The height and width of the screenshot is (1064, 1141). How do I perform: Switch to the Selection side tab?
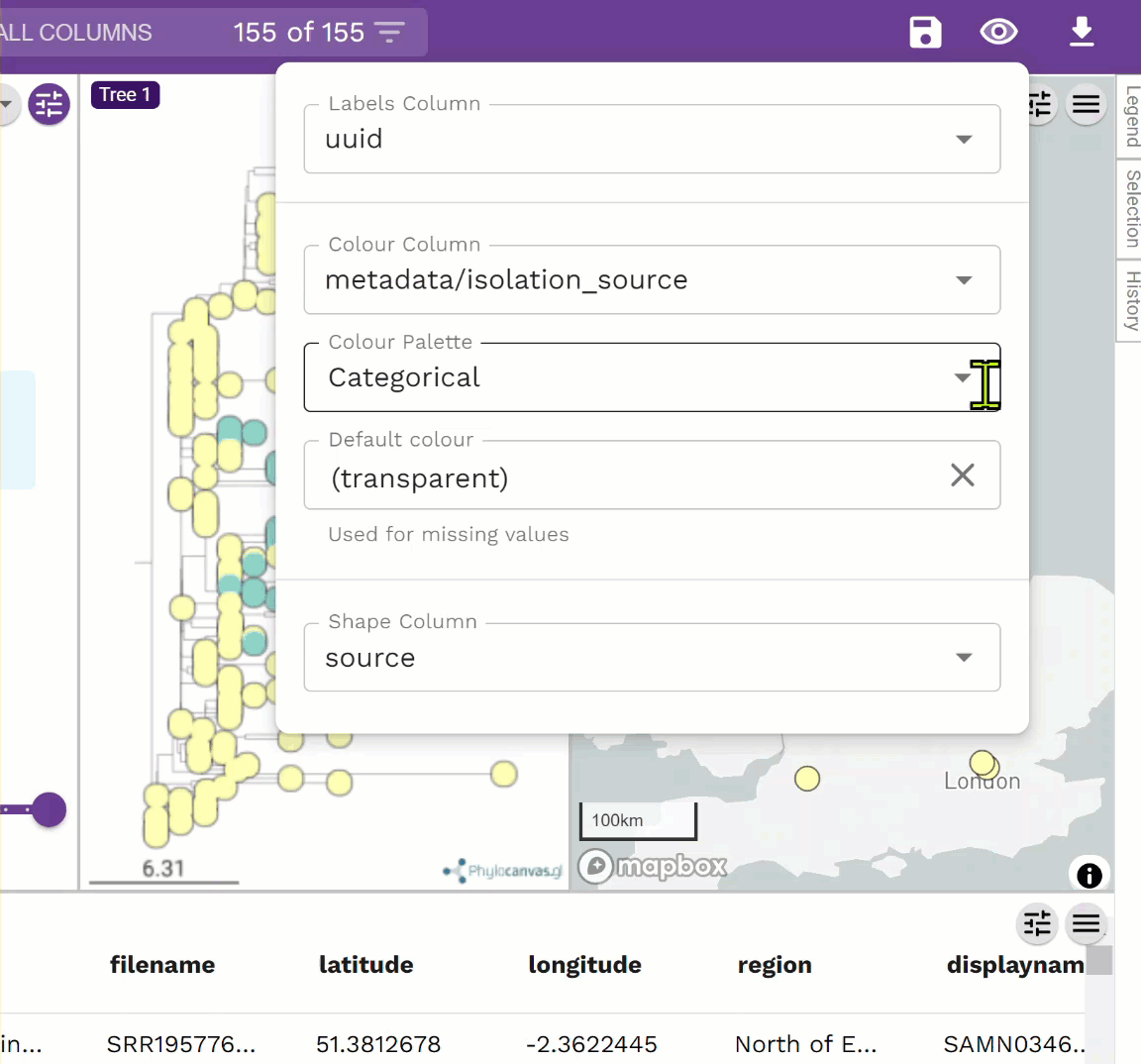coord(1131,208)
